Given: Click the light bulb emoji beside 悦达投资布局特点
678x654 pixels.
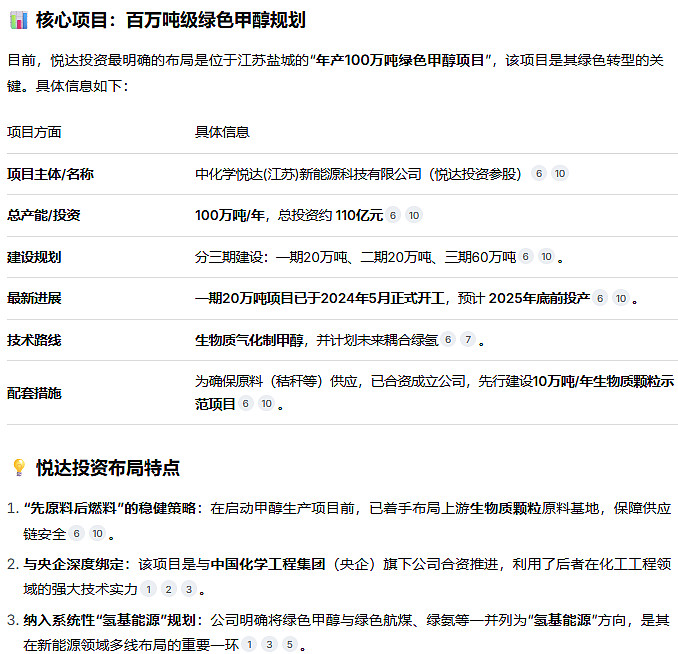Looking at the screenshot, I should tap(19, 468).
